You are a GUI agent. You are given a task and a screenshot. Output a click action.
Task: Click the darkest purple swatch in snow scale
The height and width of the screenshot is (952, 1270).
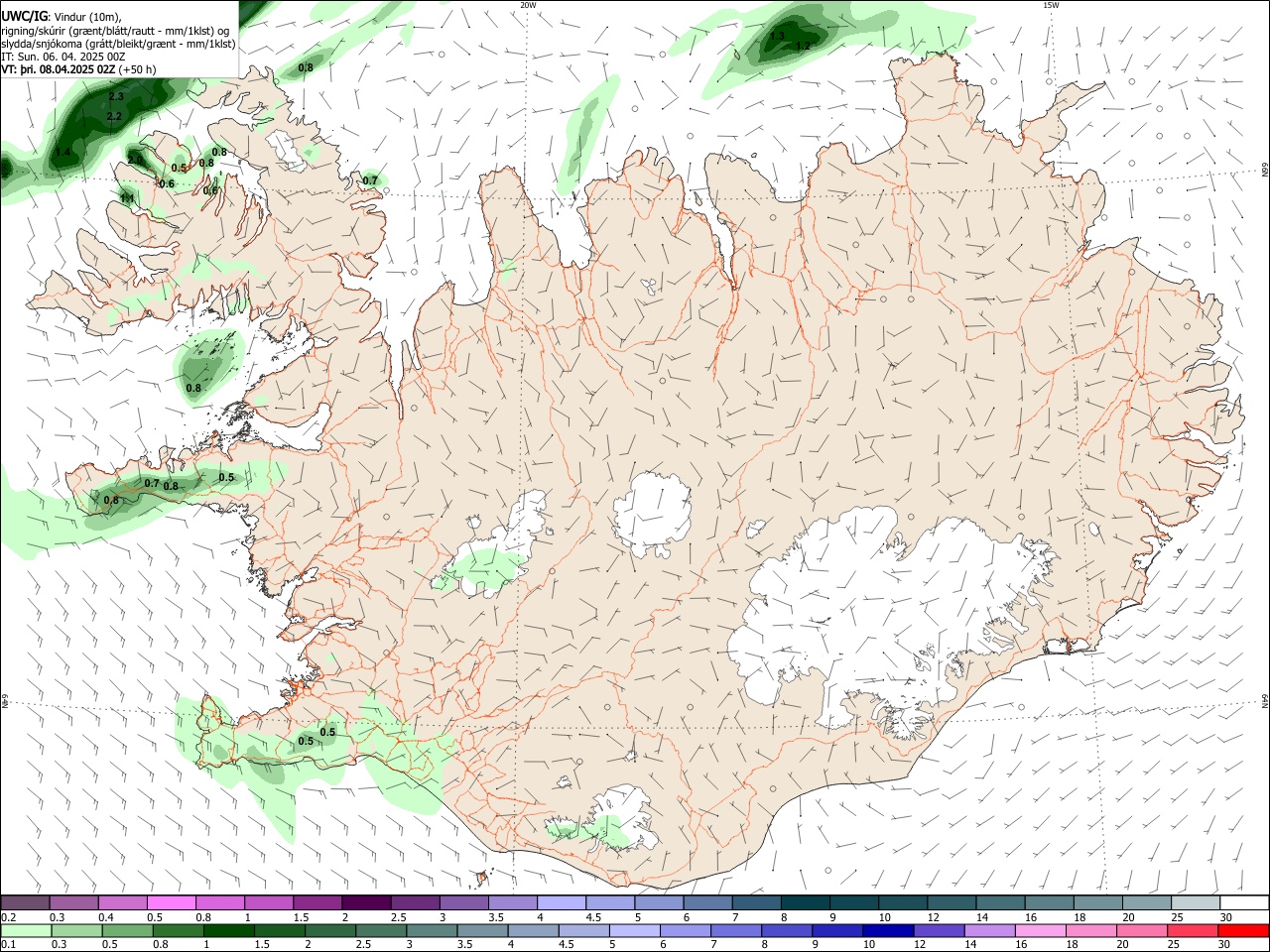click(365, 902)
